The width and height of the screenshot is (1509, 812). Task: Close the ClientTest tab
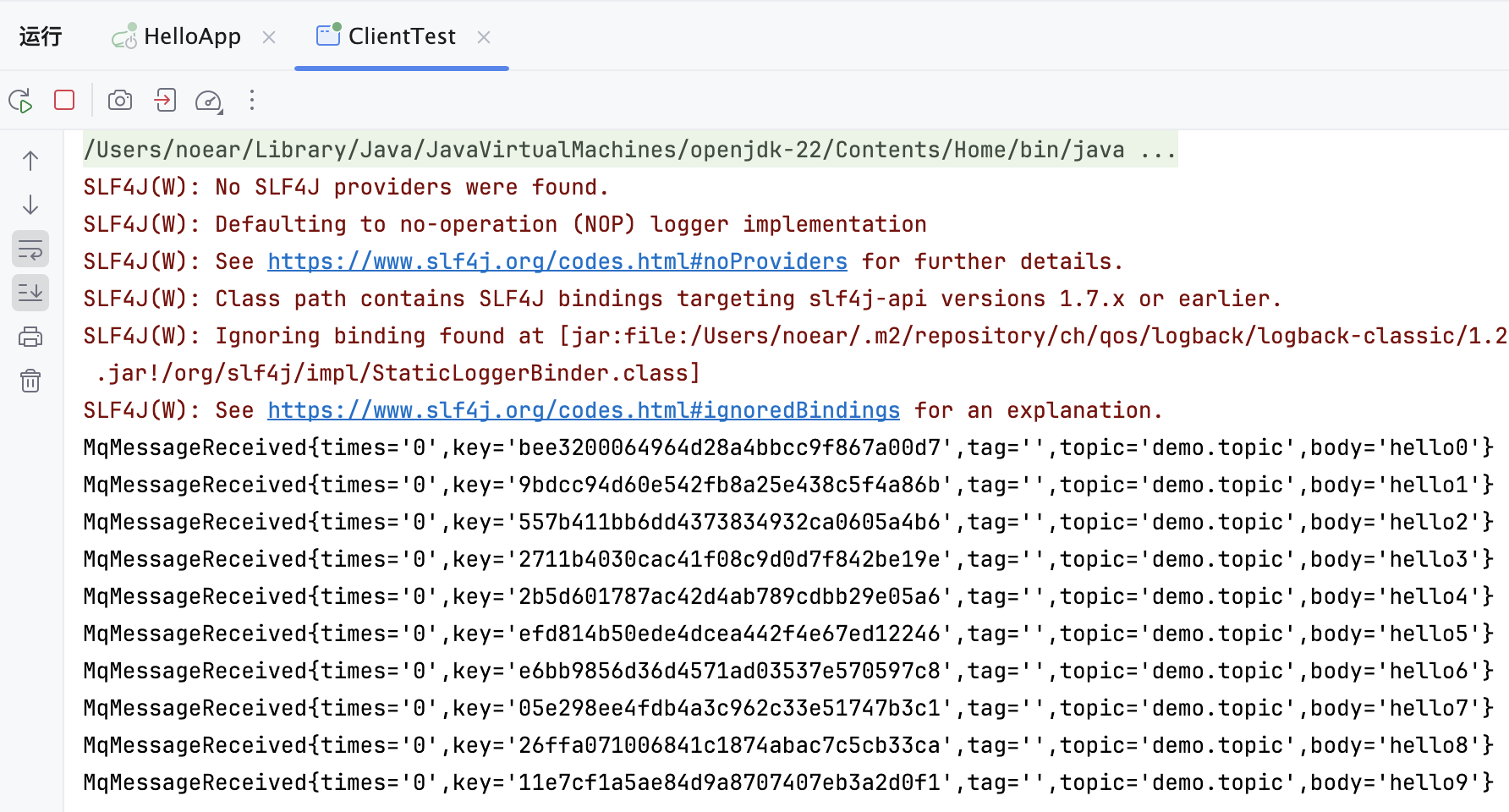[484, 37]
